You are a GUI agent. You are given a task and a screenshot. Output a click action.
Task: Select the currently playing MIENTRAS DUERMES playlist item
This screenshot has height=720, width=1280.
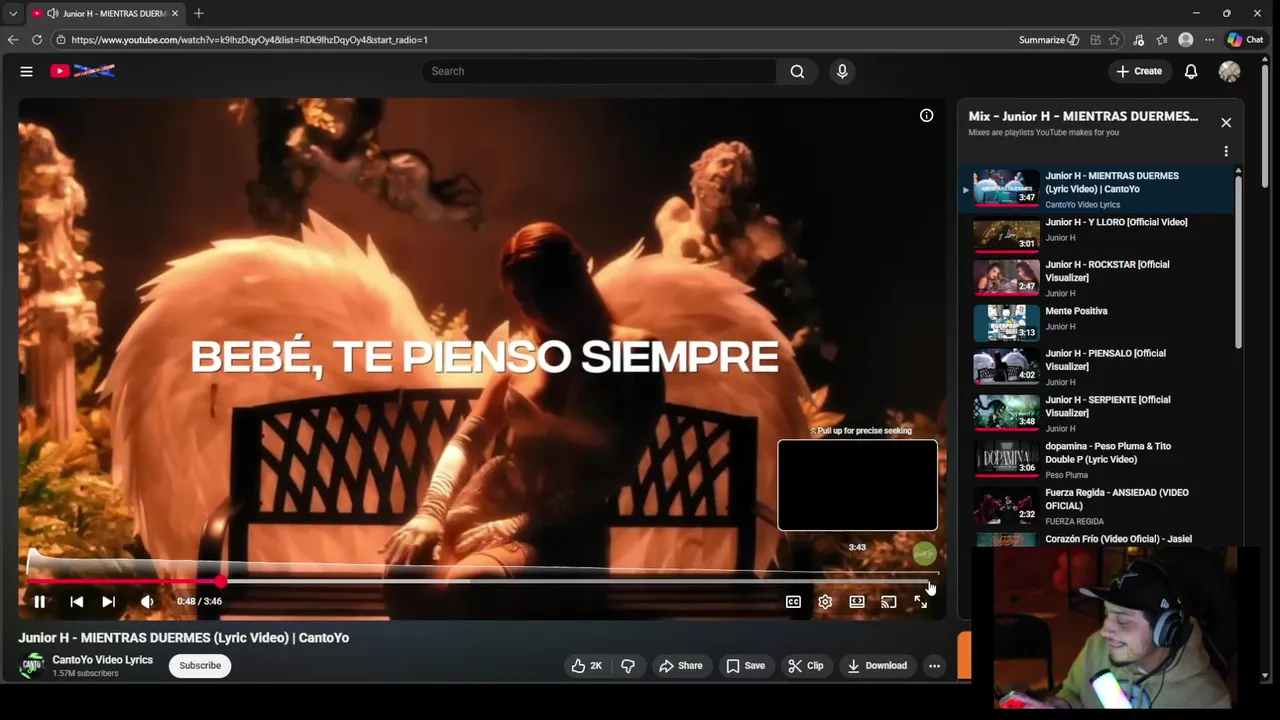[x=1098, y=189]
